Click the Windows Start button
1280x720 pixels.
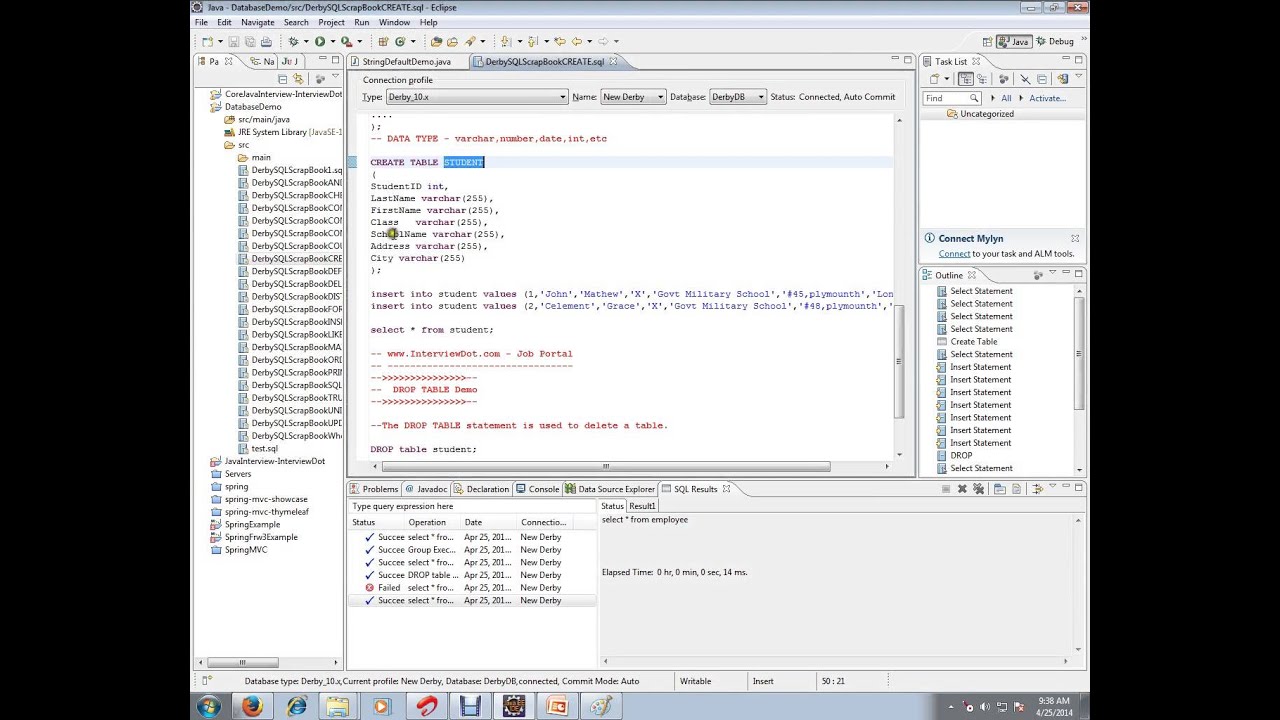point(209,707)
